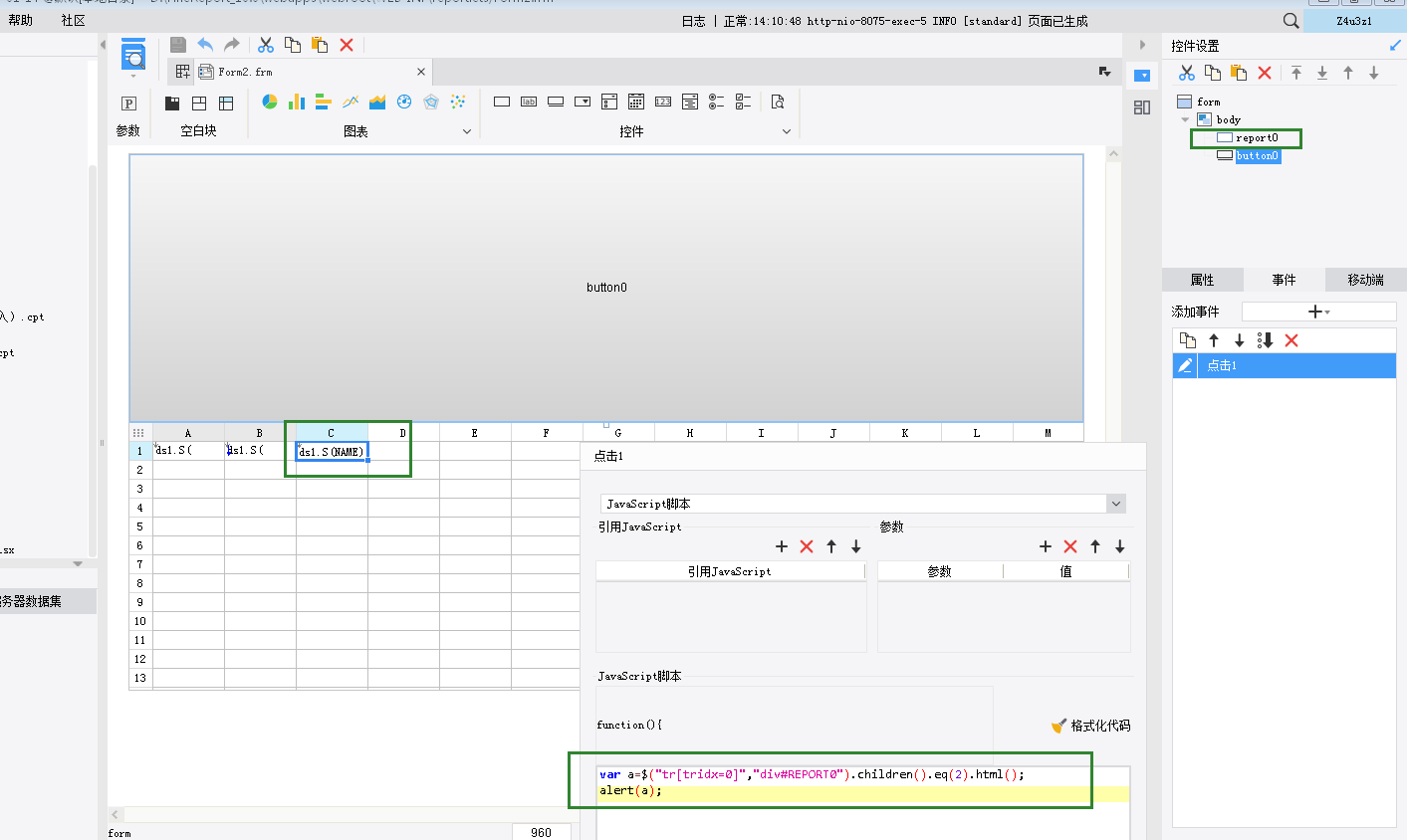
Task: Click the search query widget icon
Action: point(778,102)
